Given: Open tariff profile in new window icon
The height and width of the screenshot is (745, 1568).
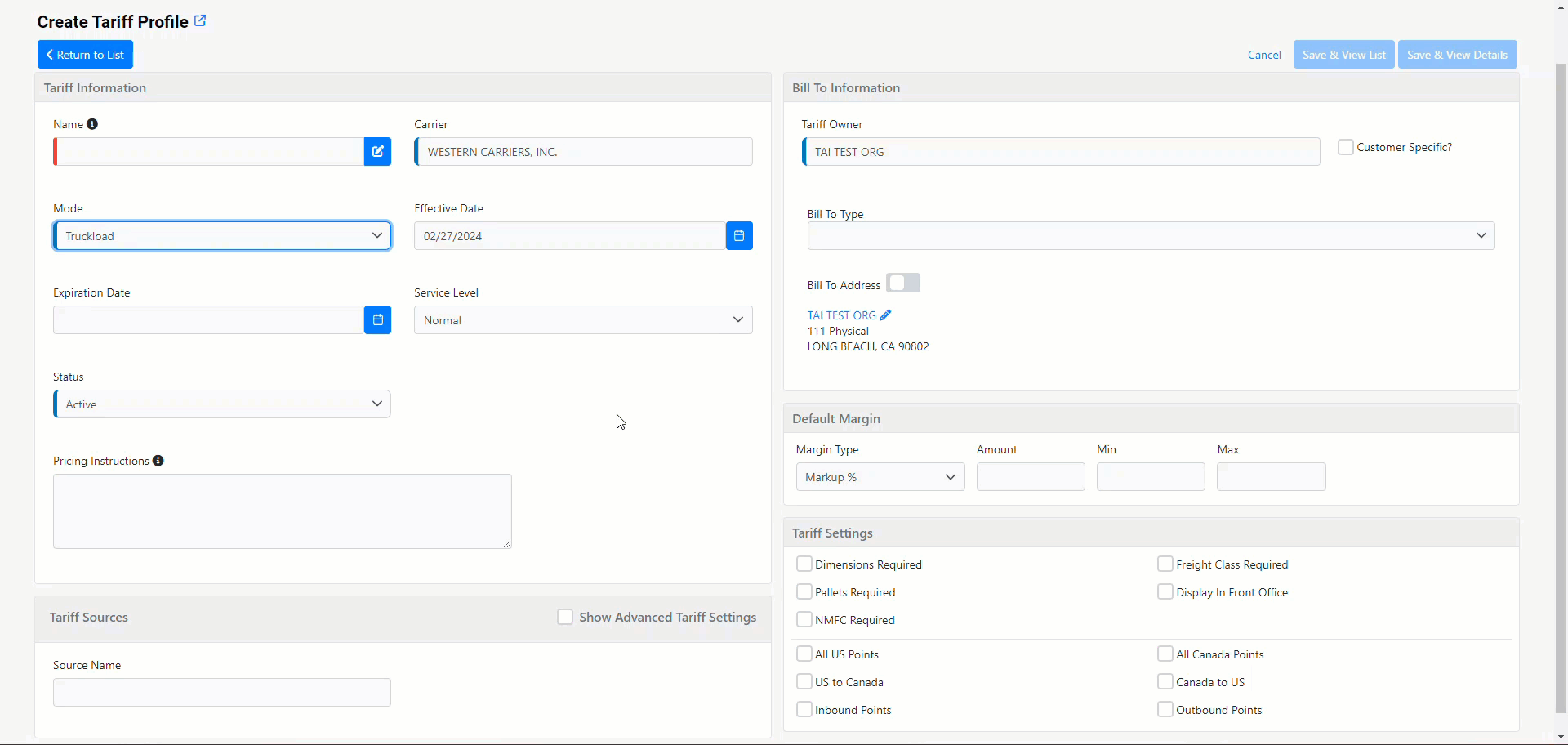Looking at the screenshot, I should (x=200, y=21).
